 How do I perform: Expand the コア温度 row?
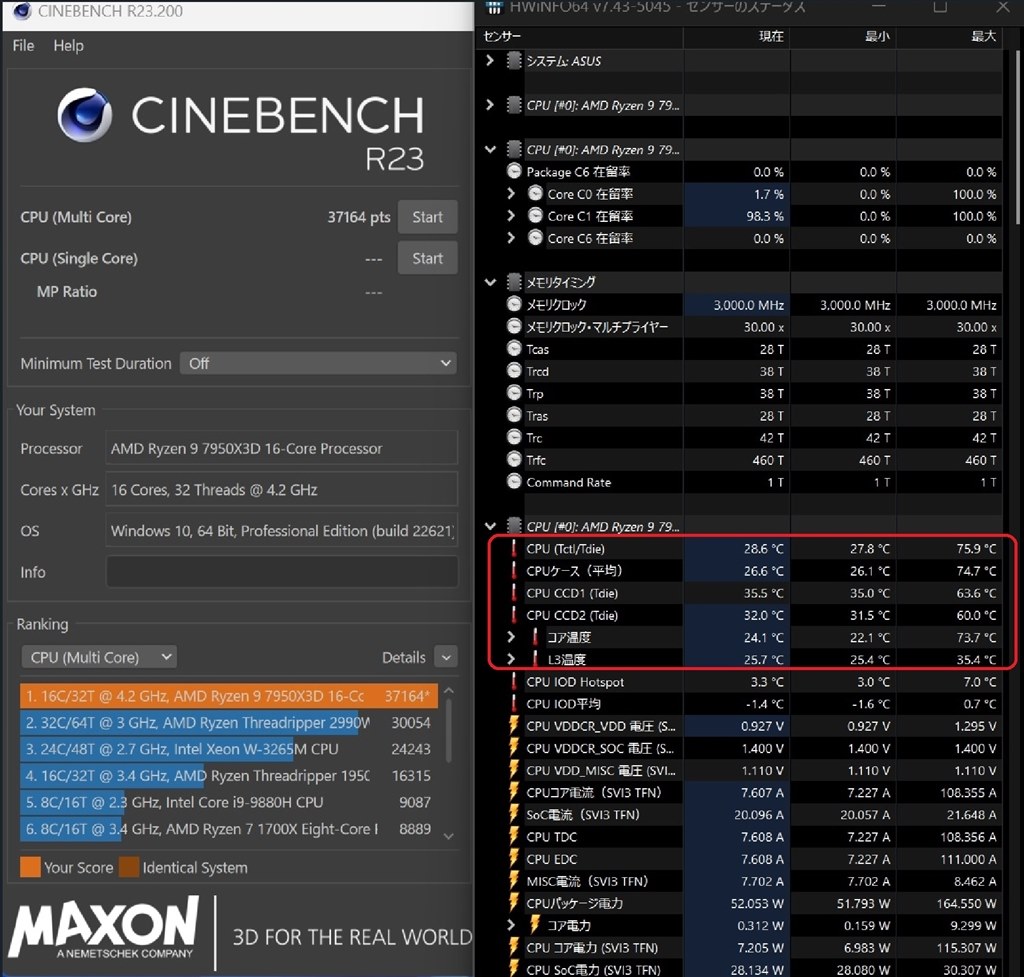511,637
